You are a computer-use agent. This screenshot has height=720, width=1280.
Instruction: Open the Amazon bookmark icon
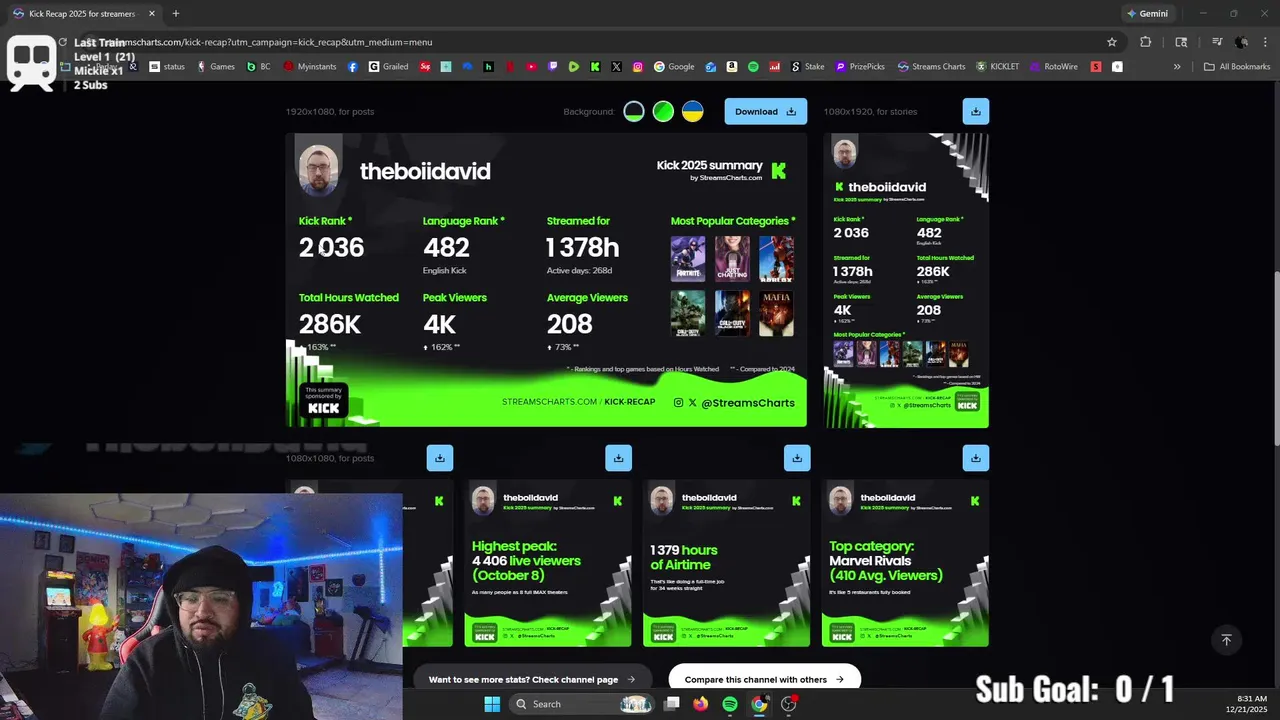(x=732, y=67)
